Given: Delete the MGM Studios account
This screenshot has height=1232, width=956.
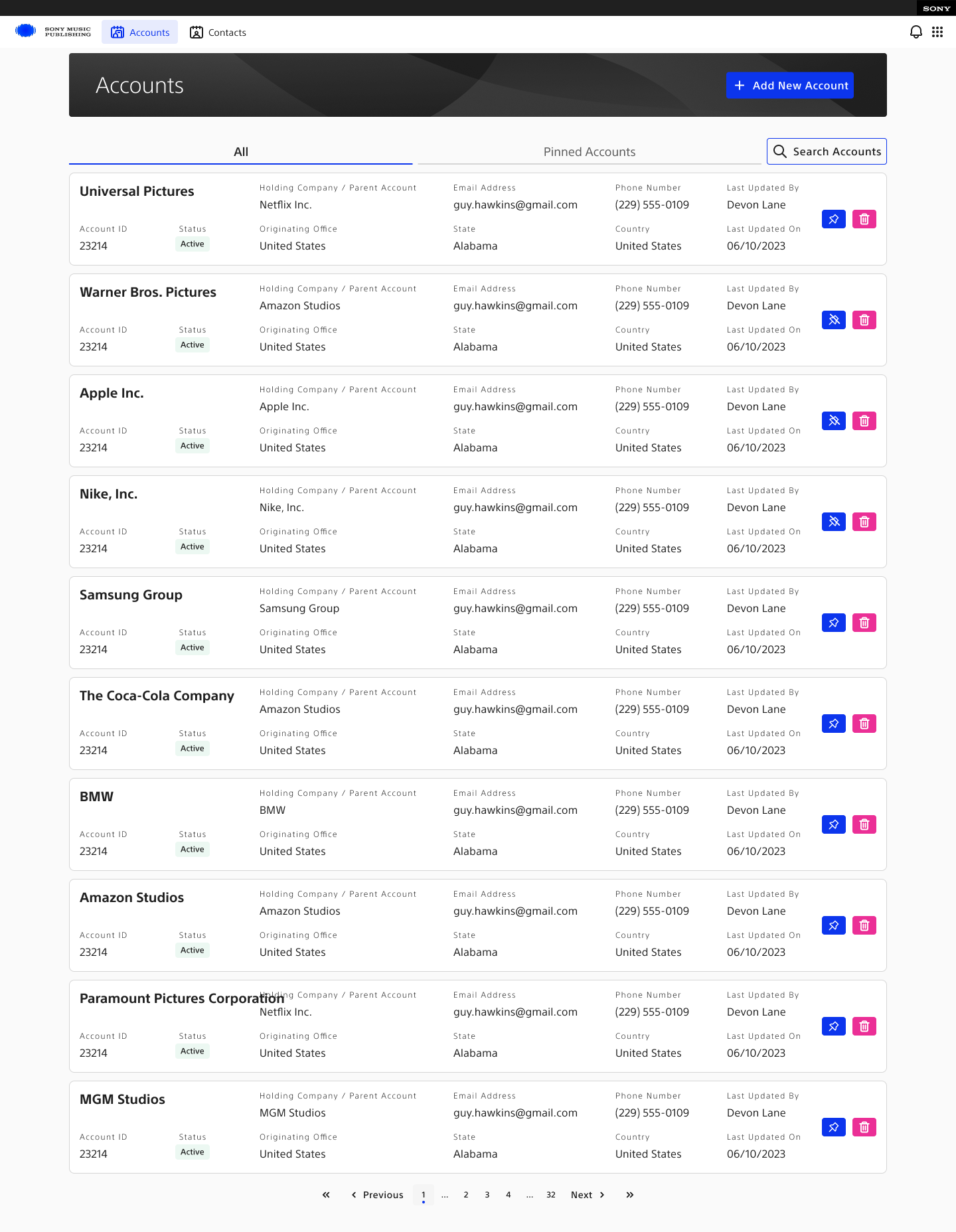Looking at the screenshot, I should 864,1127.
